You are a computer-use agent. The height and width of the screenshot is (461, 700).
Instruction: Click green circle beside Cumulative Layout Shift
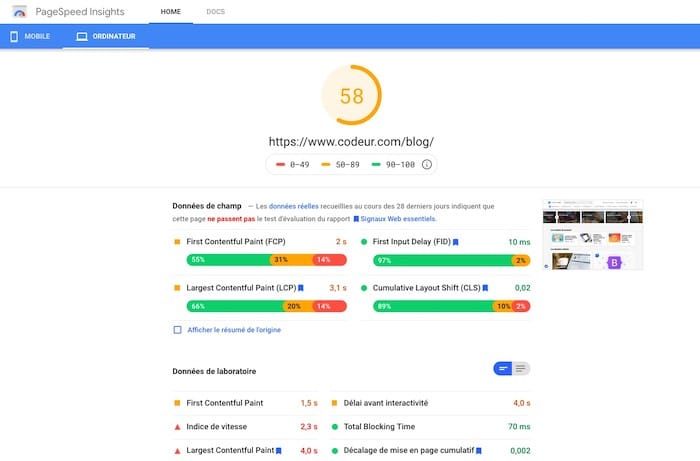pyautogui.click(x=364, y=288)
